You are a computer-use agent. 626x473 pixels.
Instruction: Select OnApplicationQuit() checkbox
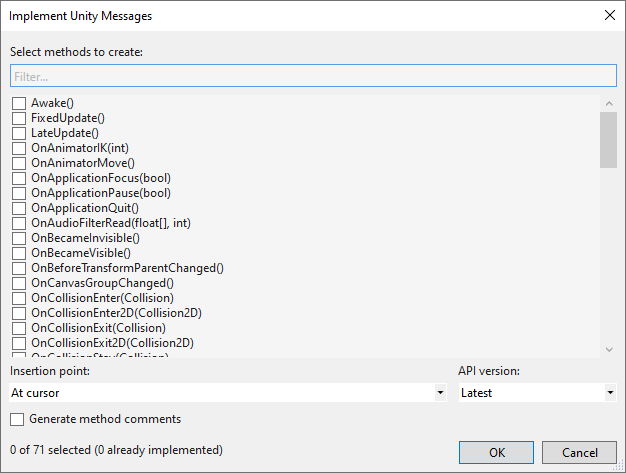pyautogui.click(x=19, y=208)
